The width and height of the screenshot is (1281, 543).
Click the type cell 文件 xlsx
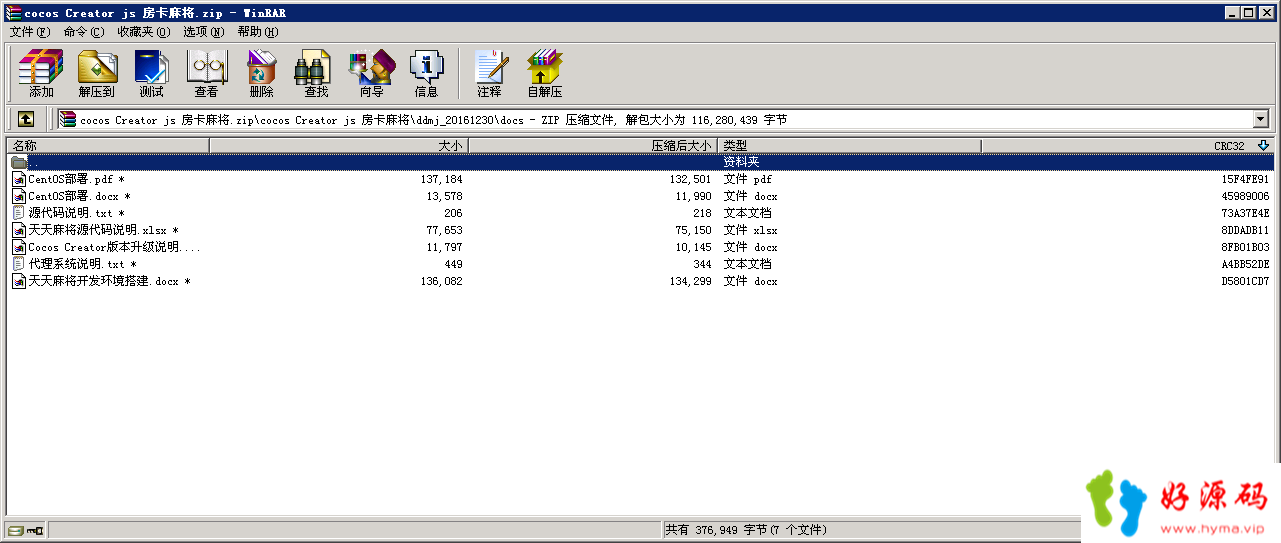[x=750, y=230]
